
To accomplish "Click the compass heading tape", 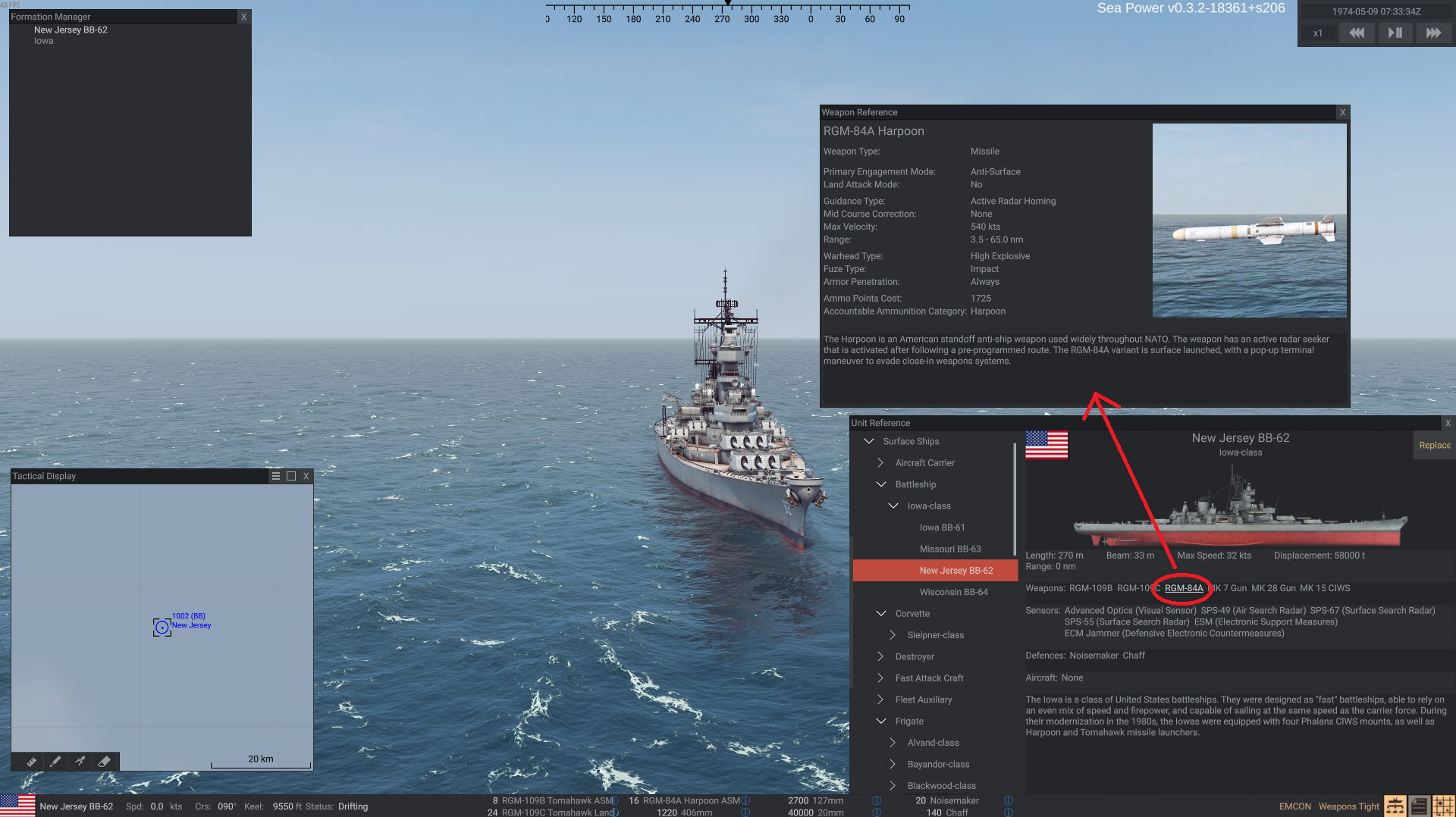I will [x=727, y=13].
